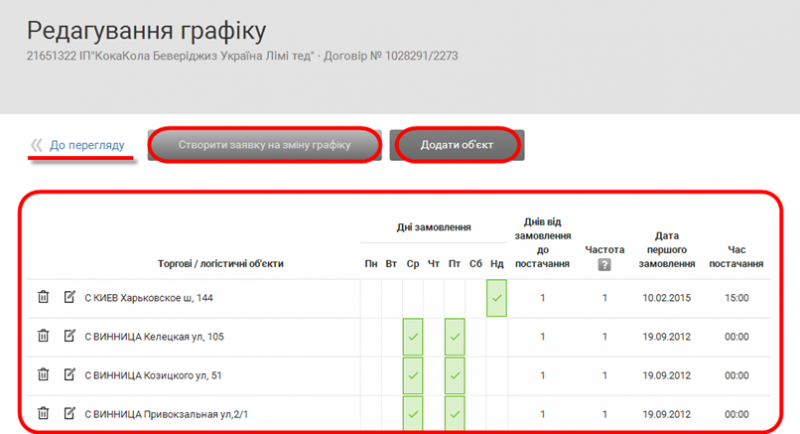Enable Пн for КИЕВ Харьковское ш, 144
Screen dimensions: 800x434
[x=371, y=298]
